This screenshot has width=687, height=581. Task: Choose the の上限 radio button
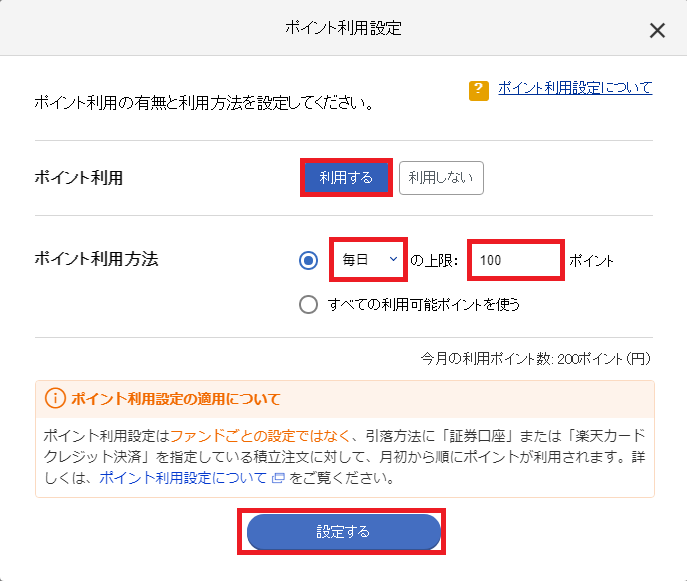[308, 260]
